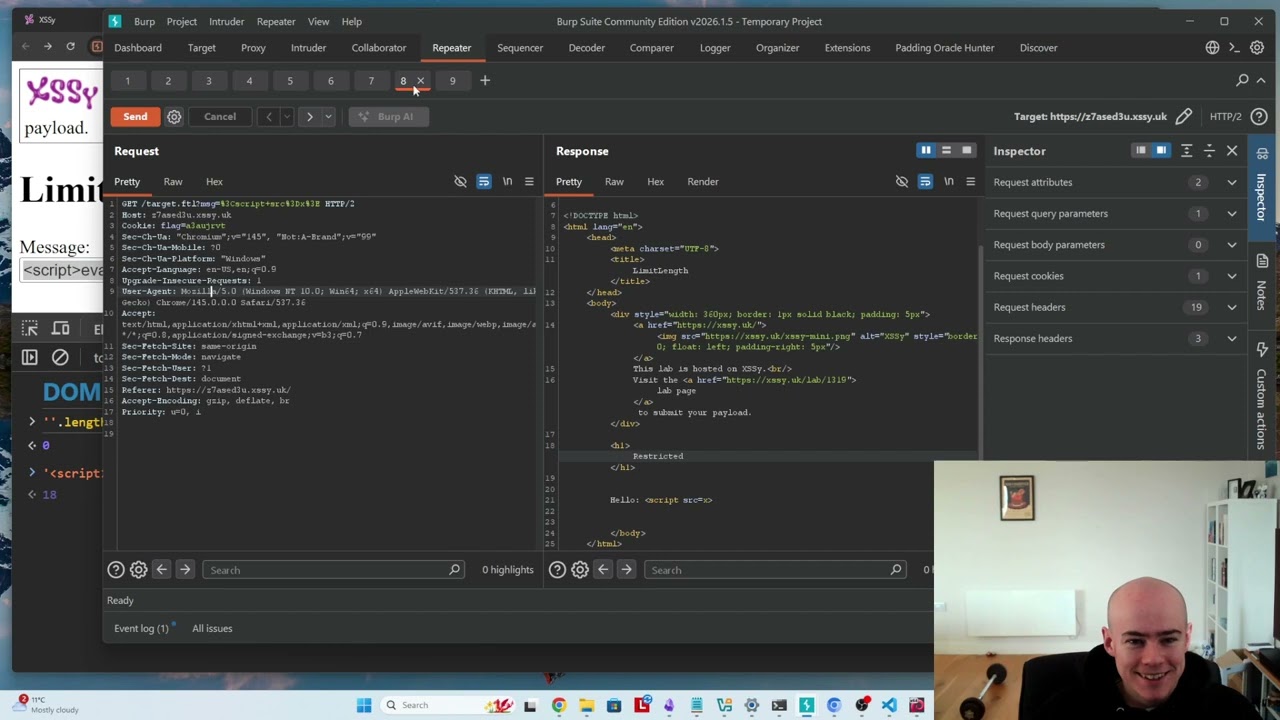This screenshot has width=1280, height=720.
Task: Open All issues view
Action: coord(212,628)
